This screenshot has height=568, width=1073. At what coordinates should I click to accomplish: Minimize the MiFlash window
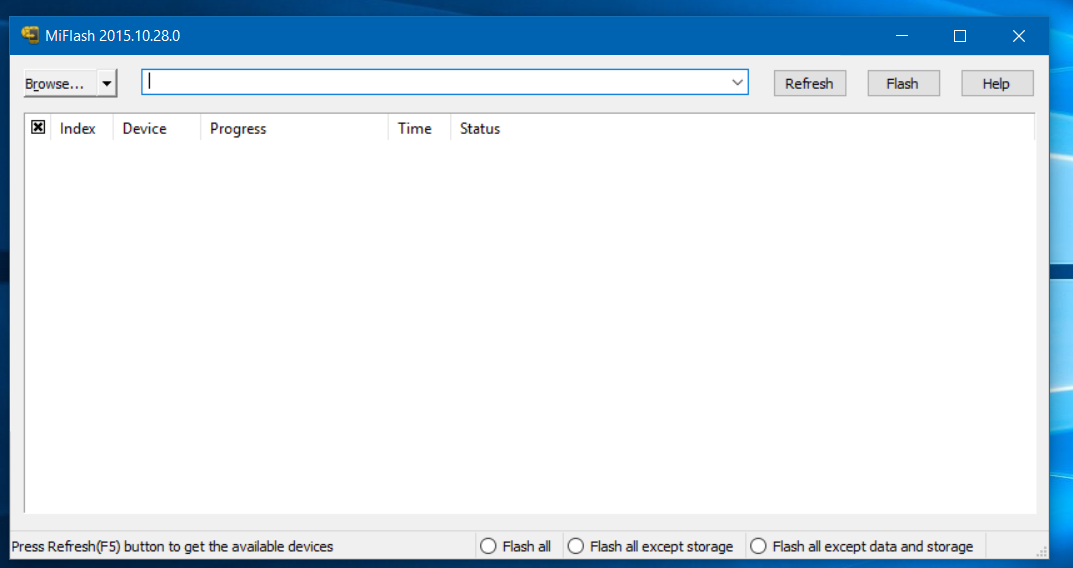pos(902,36)
